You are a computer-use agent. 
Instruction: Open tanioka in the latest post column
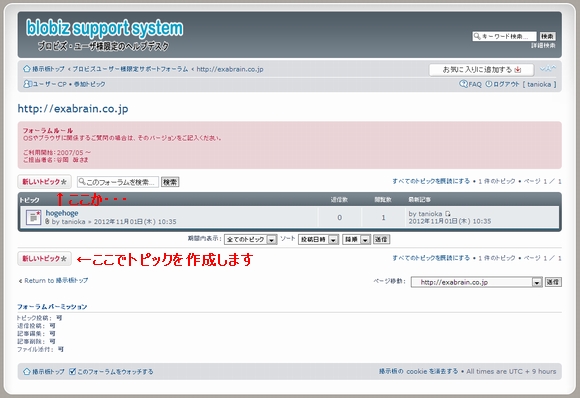430,214
